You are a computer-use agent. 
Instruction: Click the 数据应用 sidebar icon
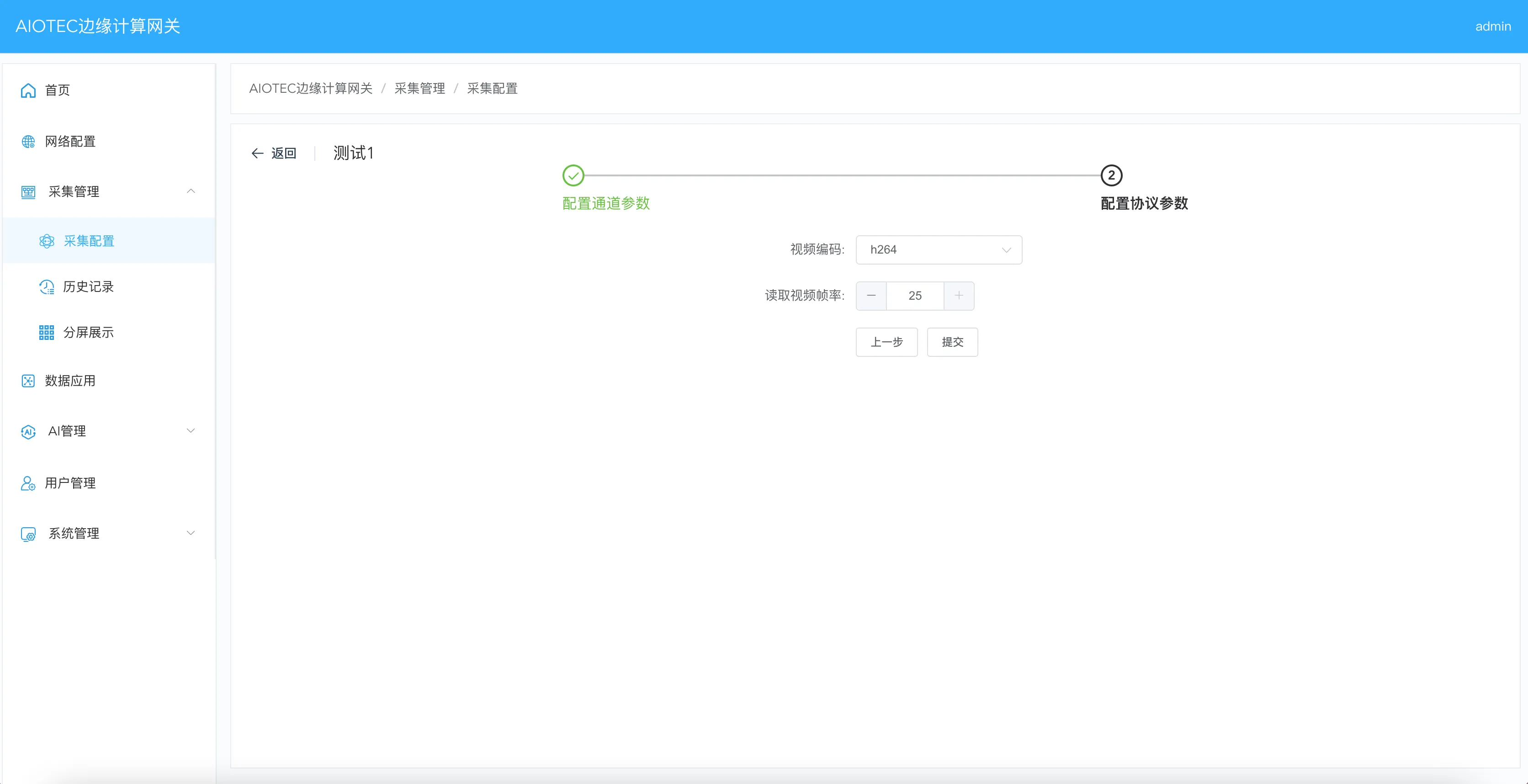pyautogui.click(x=28, y=381)
